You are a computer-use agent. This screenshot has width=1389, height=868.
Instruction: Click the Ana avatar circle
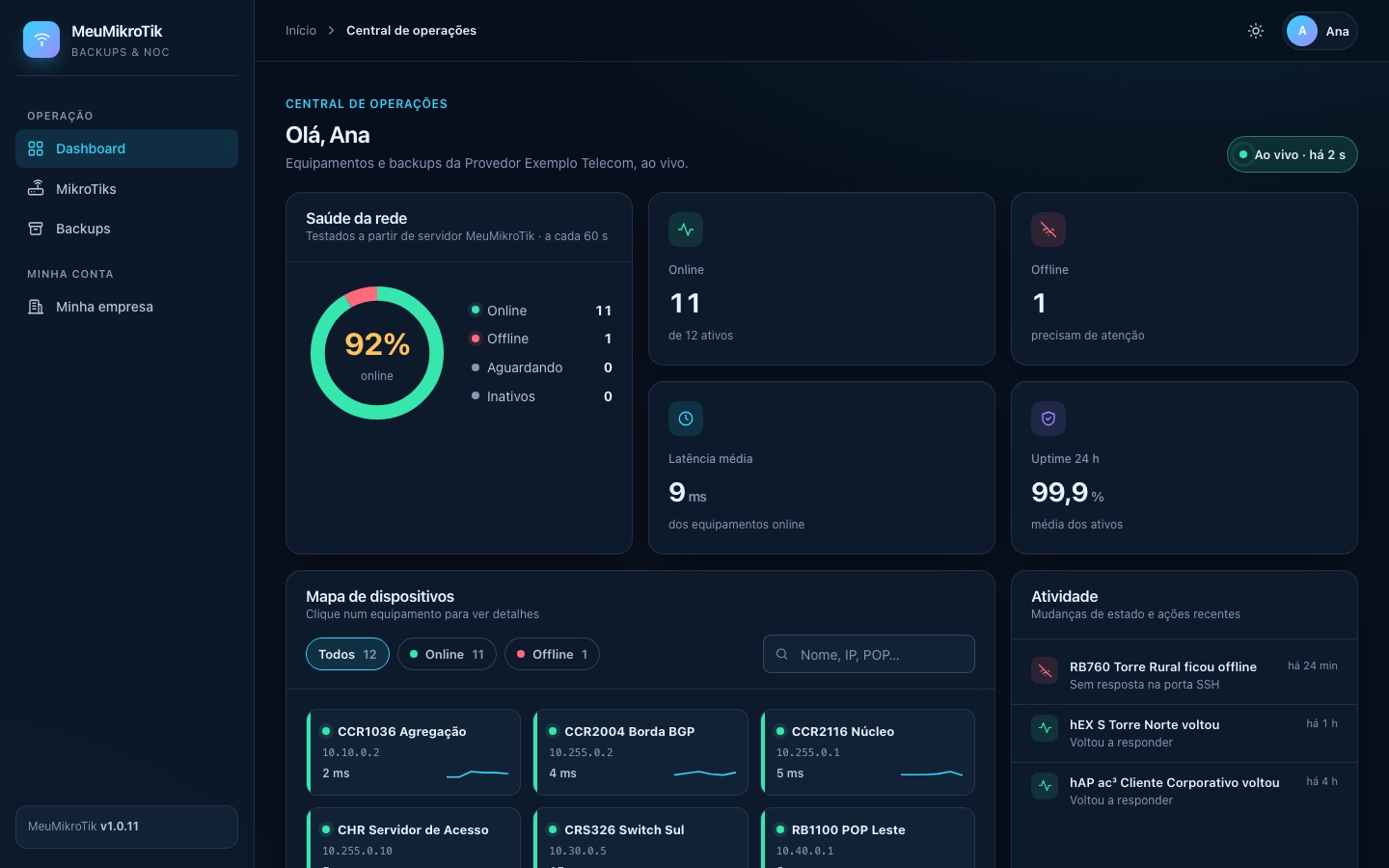(1302, 31)
